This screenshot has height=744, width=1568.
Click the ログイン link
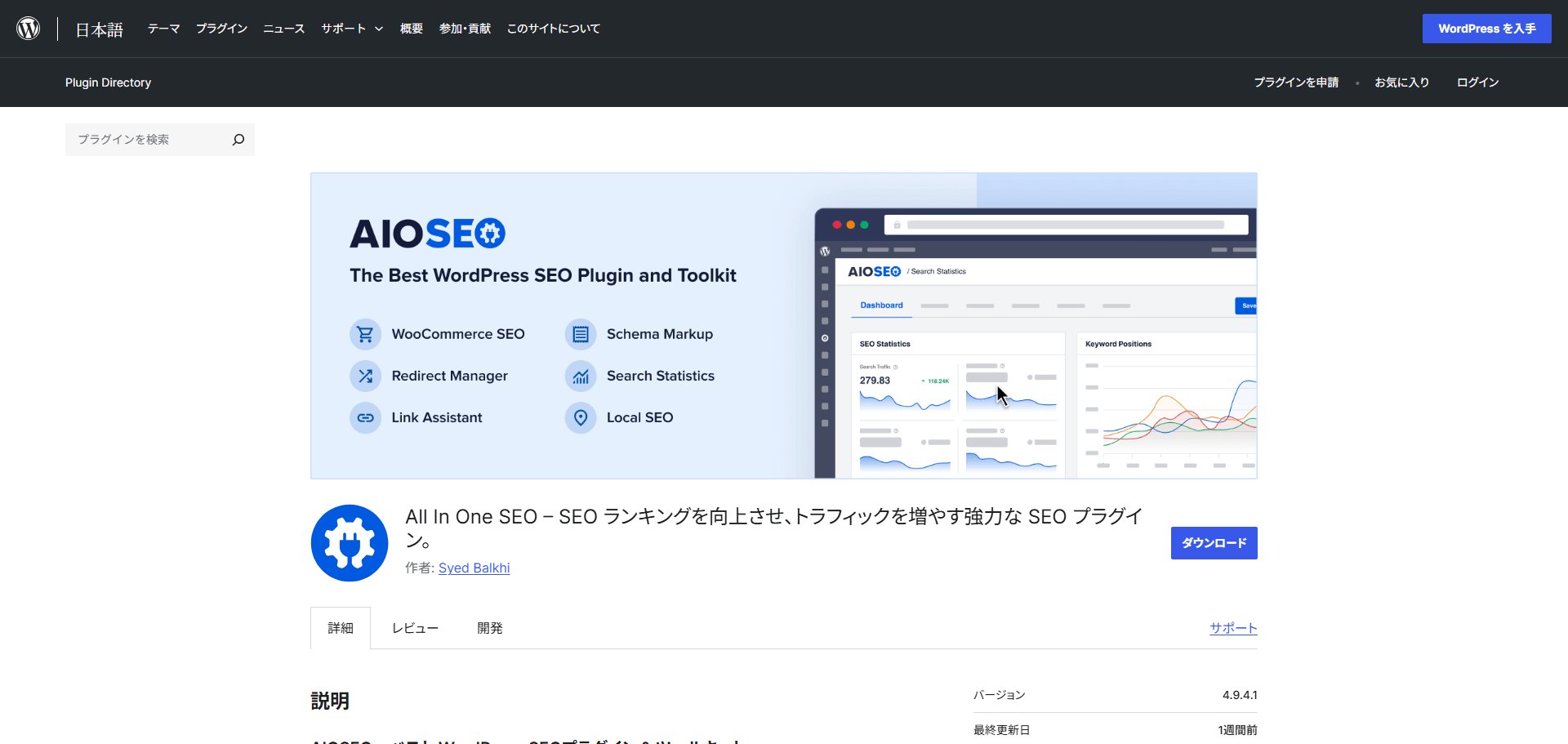[x=1477, y=82]
